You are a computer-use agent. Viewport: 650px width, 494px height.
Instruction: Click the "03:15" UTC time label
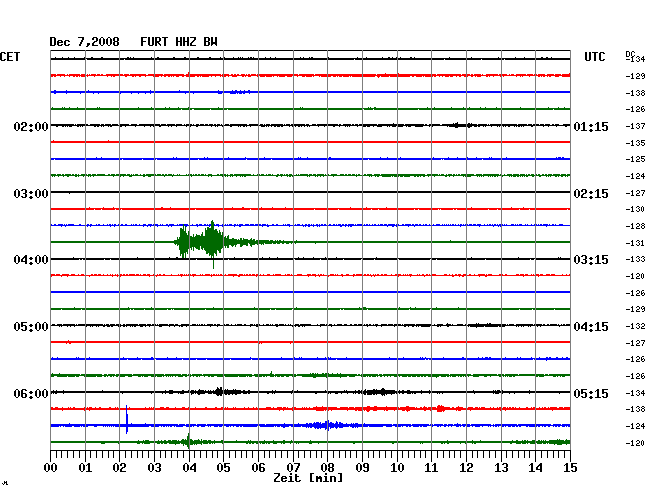[591, 260]
